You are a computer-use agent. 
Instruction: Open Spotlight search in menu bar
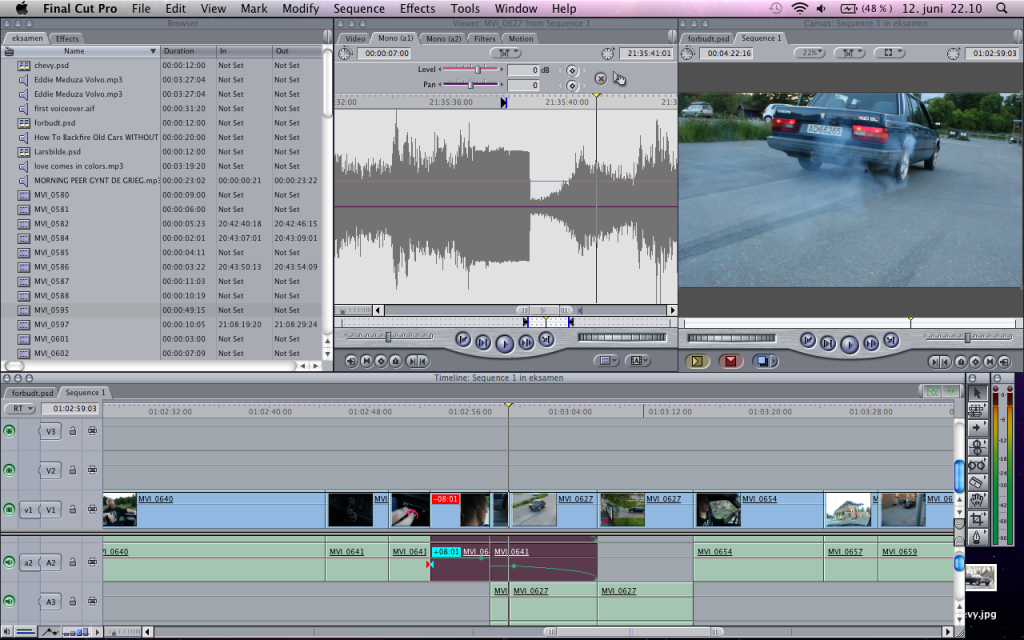tap(1001, 8)
